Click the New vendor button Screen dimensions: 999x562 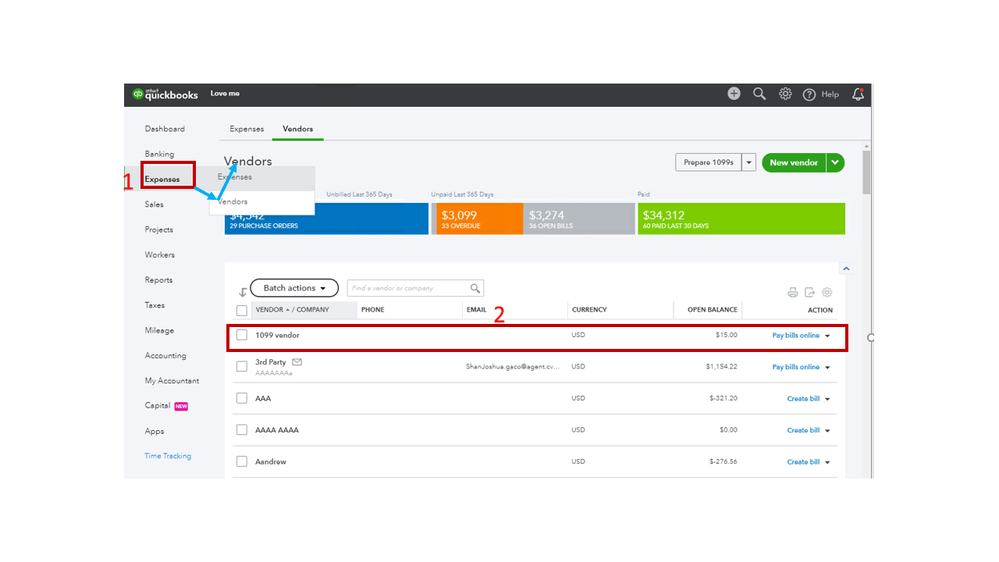click(x=794, y=162)
